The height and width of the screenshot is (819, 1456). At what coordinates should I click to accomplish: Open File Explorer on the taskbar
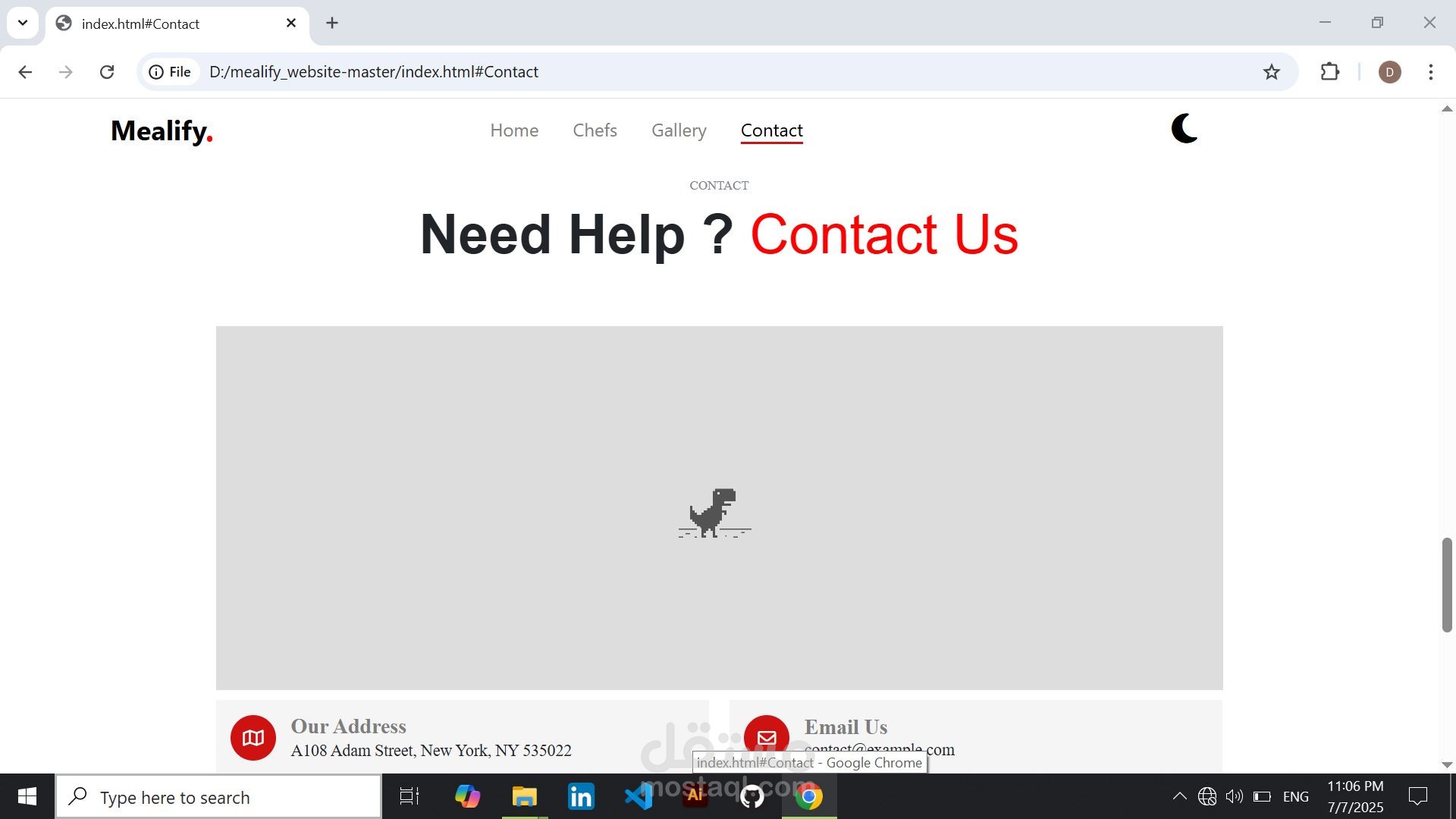point(524,797)
